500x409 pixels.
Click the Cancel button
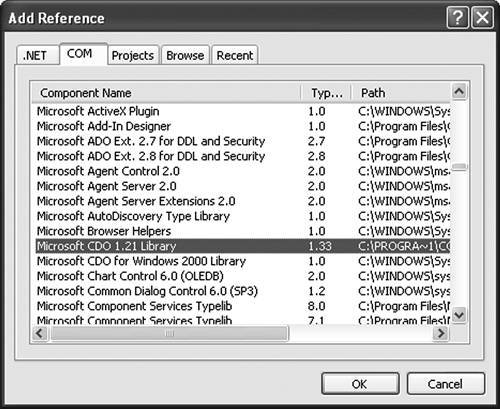445,384
